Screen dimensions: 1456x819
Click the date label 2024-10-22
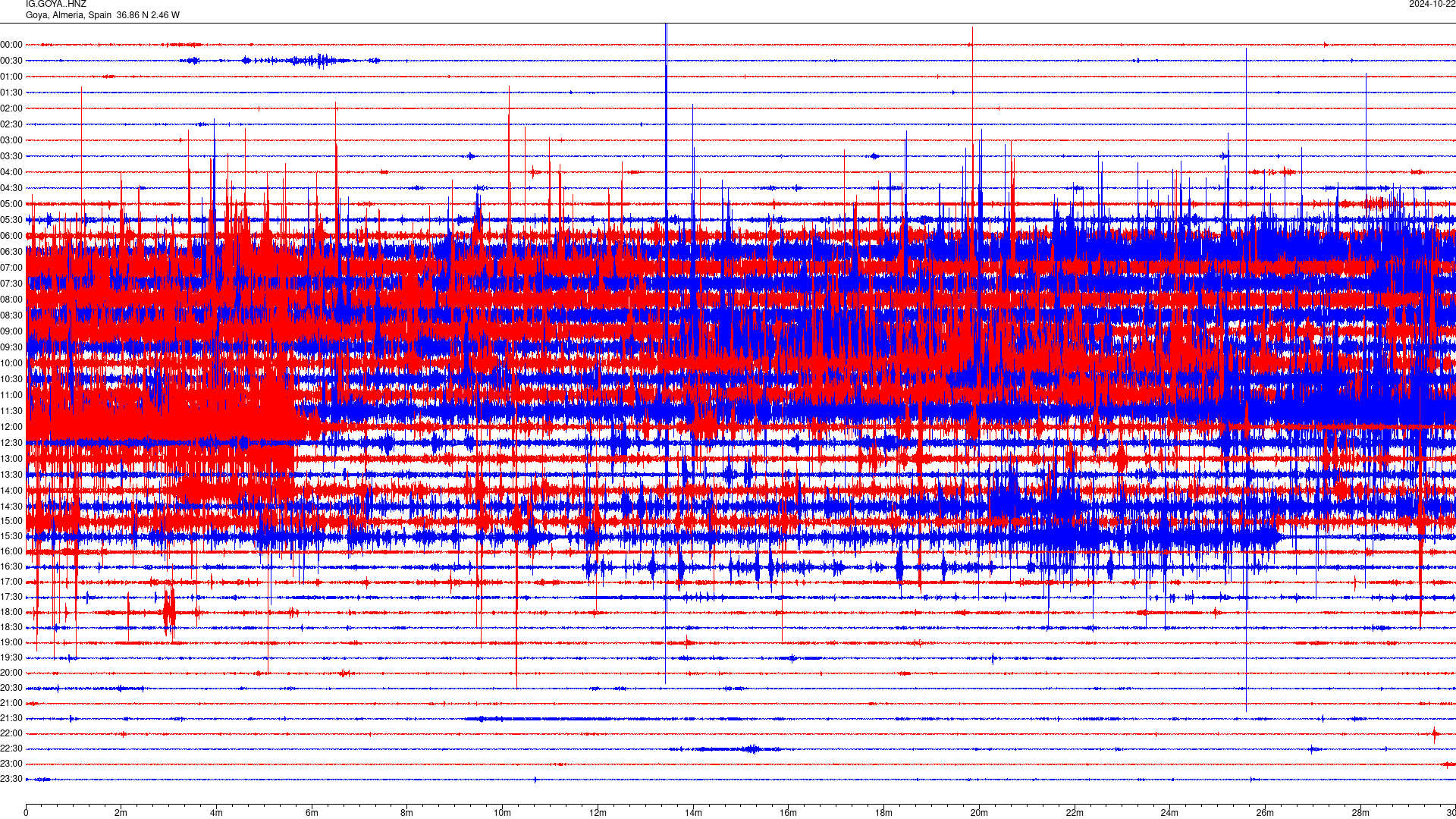click(1432, 5)
